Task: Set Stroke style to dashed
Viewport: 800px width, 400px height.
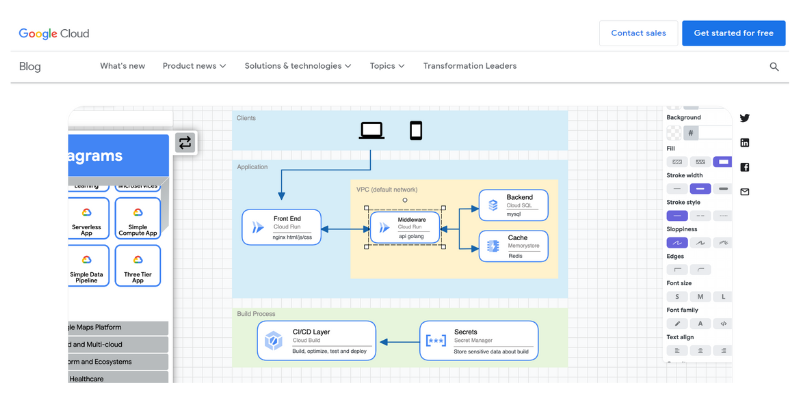Action: tap(700, 216)
